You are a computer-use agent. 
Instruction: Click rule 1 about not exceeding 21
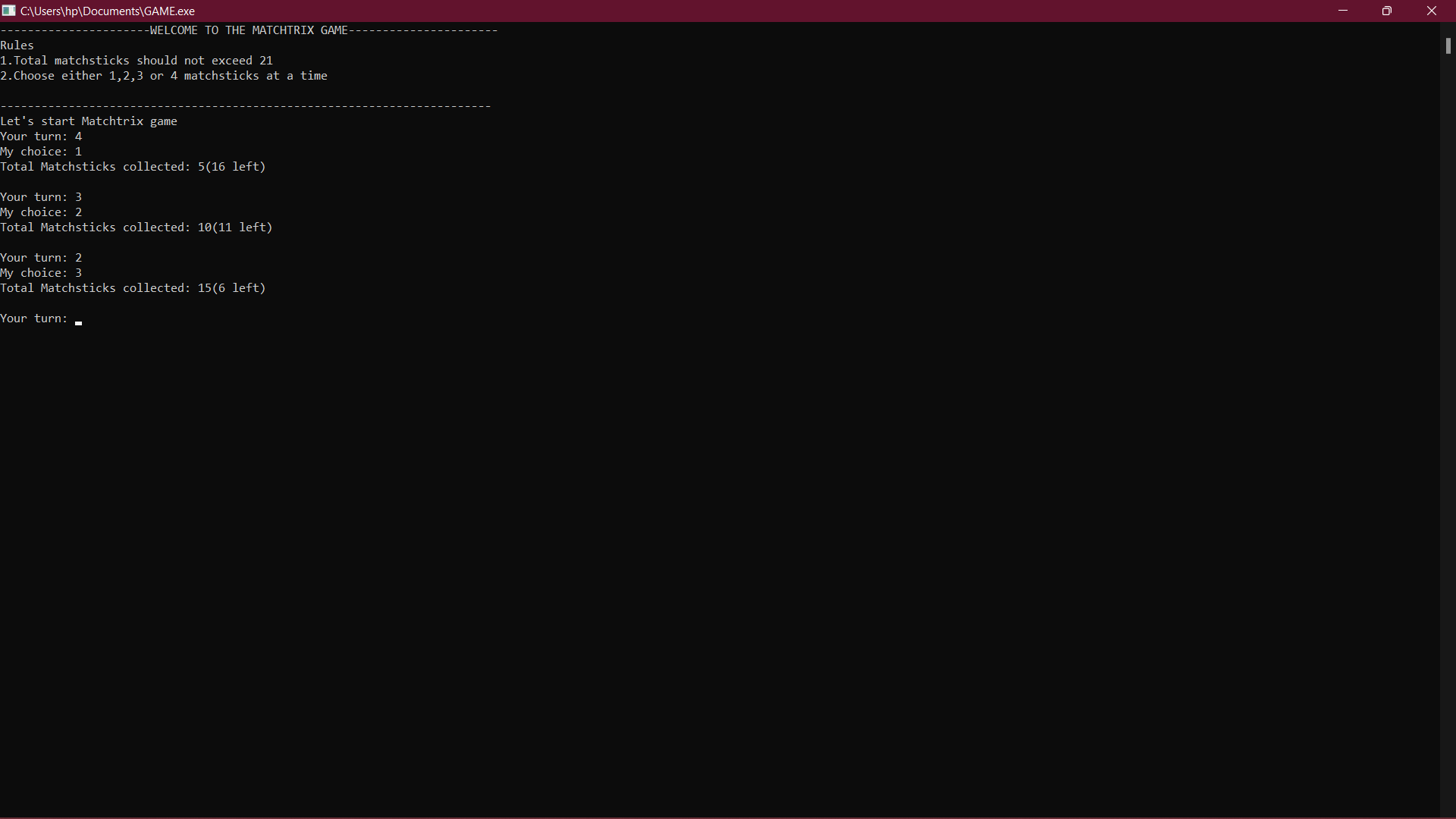(x=136, y=61)
